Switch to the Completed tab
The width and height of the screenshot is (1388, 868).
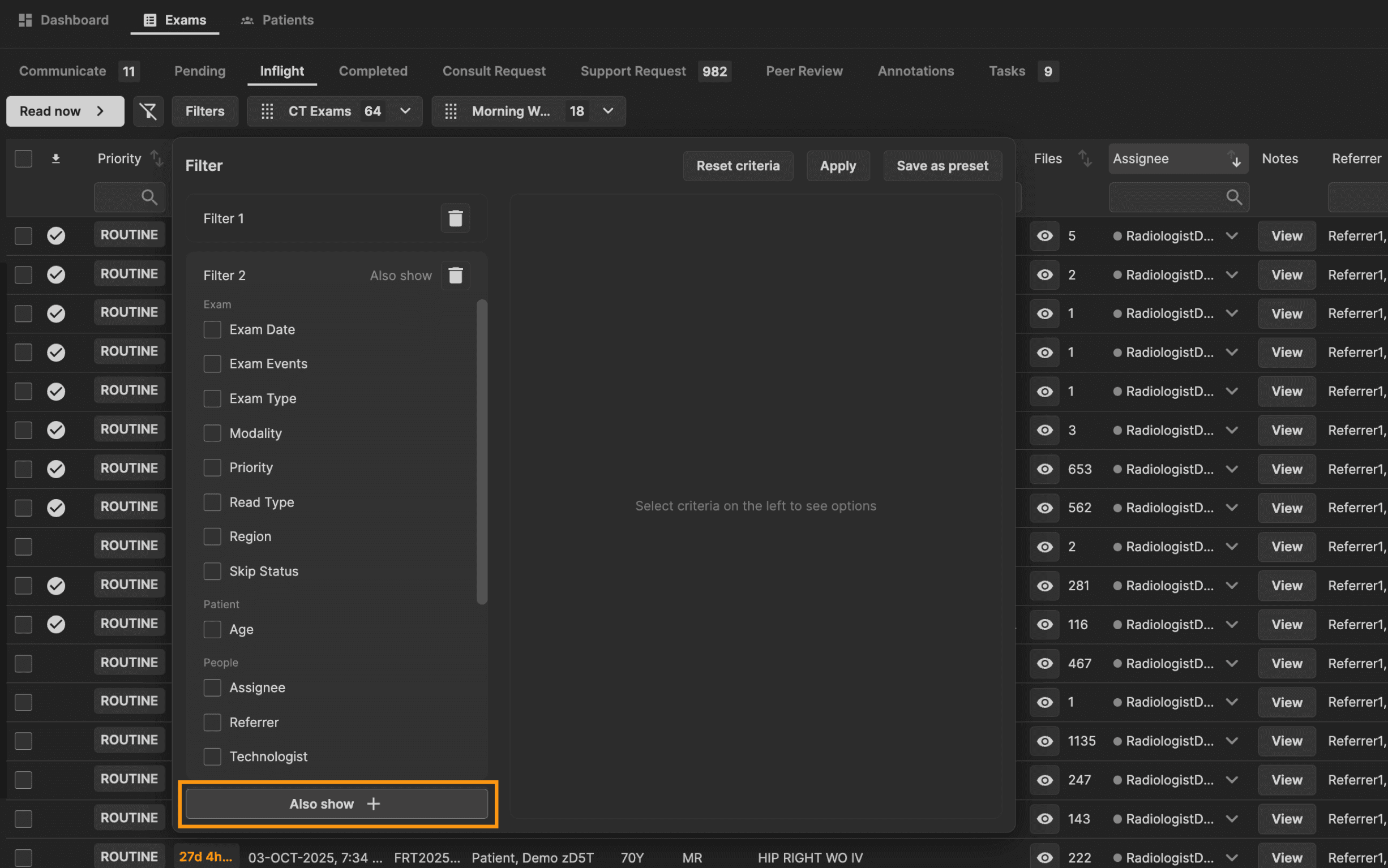pos(372,71)
